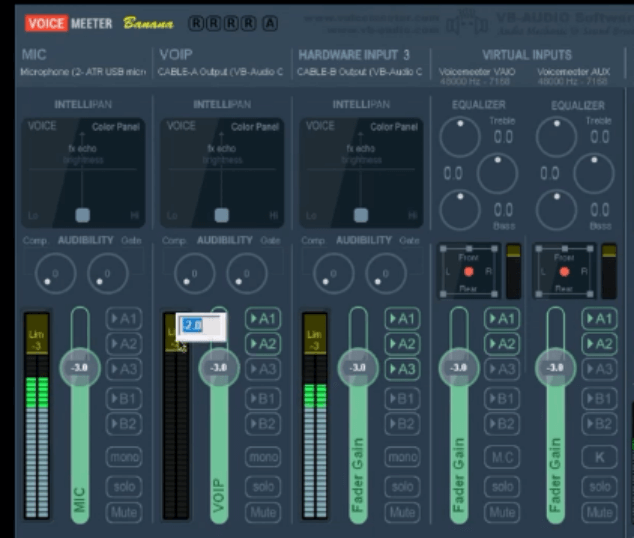This screenshot has height=538, width=634.
Task: Enable mono on Hardware Input 3
Action: coord(402,457)
